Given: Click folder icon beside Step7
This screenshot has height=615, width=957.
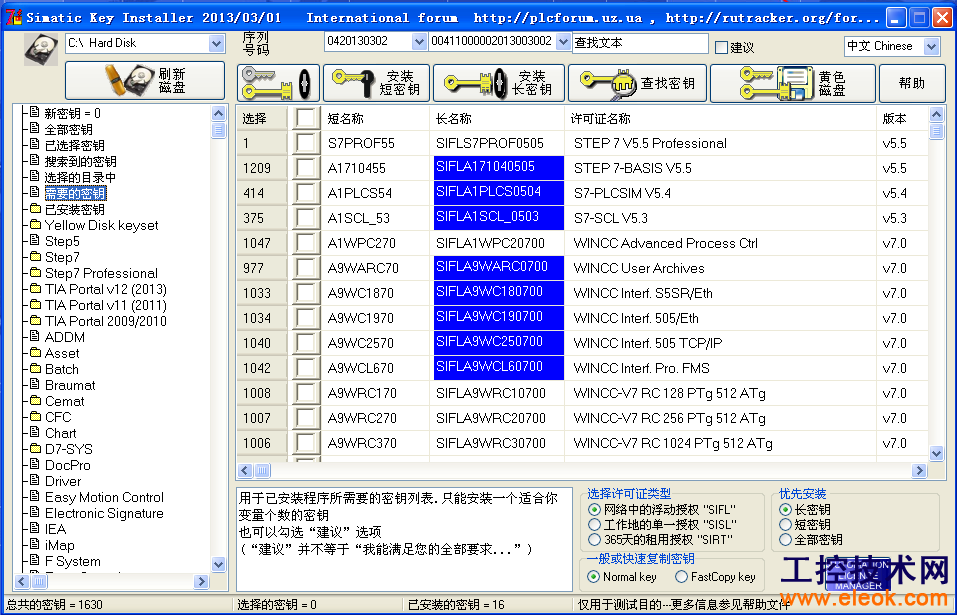Looking at the screenshot, I should [x=35, y=256].
